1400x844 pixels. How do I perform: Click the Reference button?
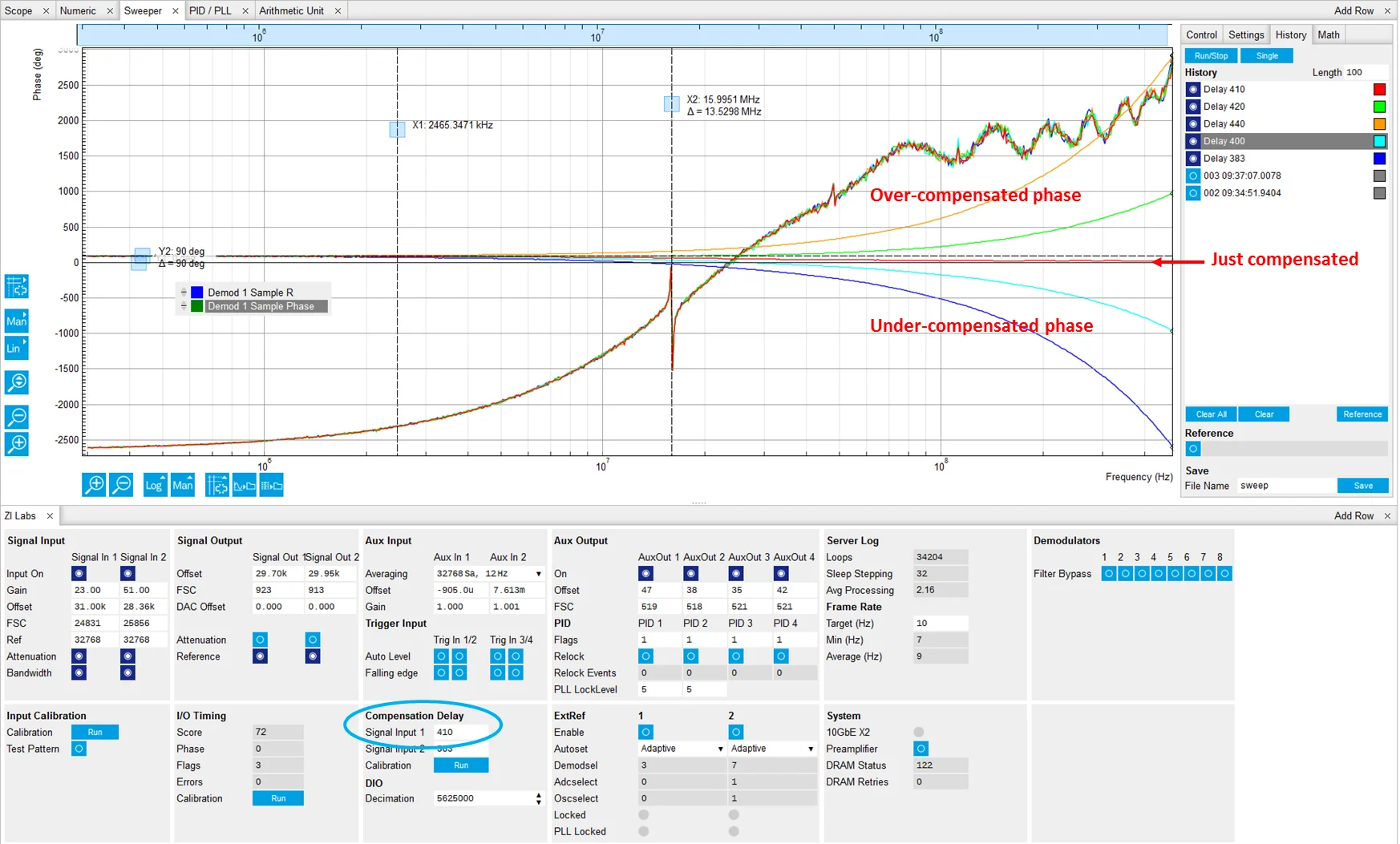(x=1362, y=414)
